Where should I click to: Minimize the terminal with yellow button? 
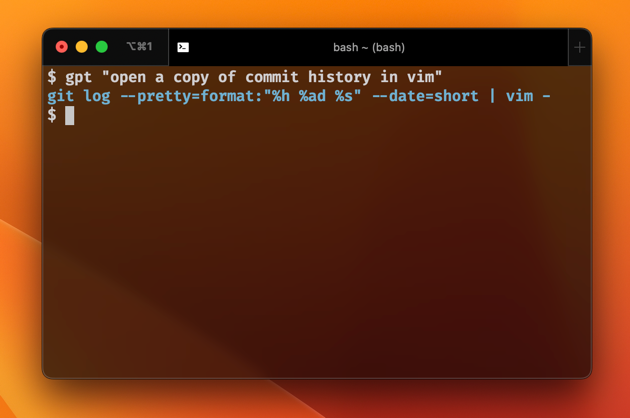click(x=82, y=47)
